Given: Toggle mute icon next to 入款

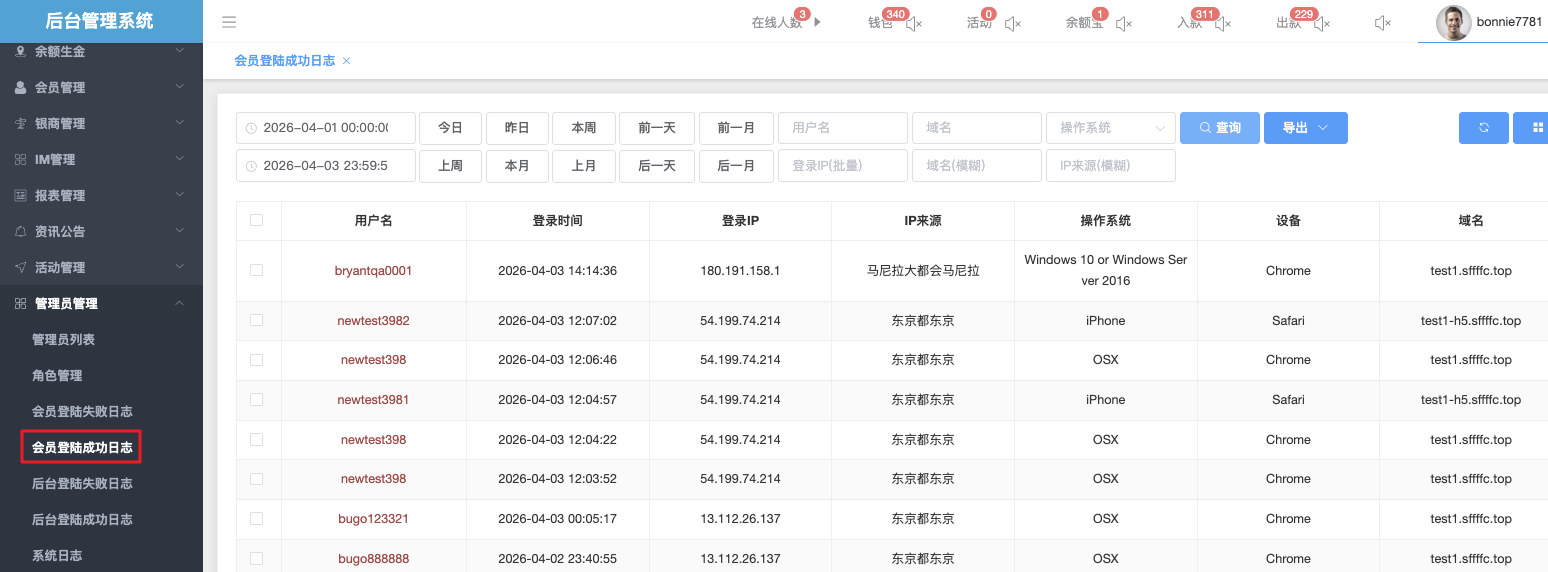Looking at the screenshot, I should click(x=1222, y=23).
